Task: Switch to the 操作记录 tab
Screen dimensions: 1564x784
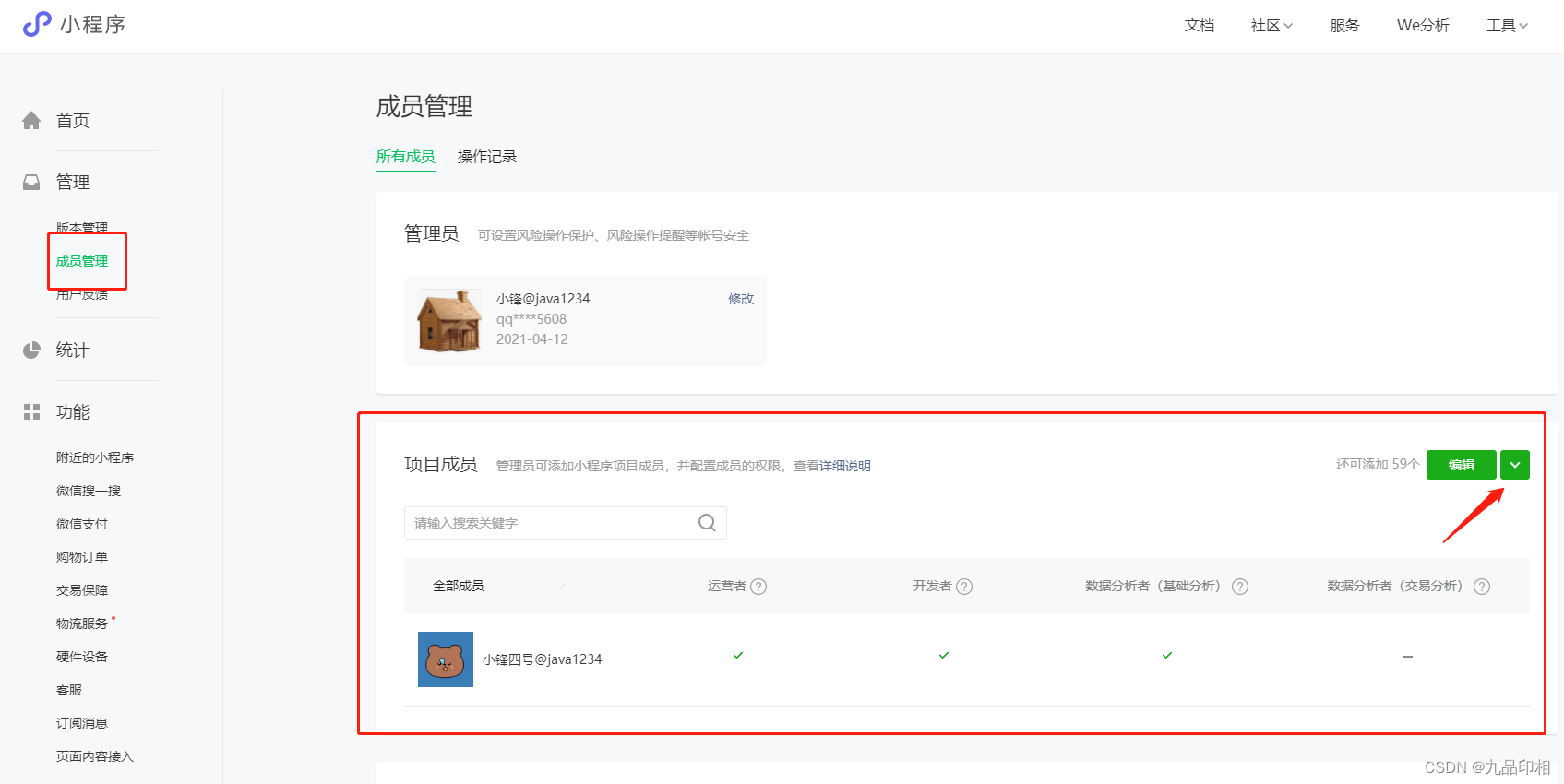Action: [487, 157]
